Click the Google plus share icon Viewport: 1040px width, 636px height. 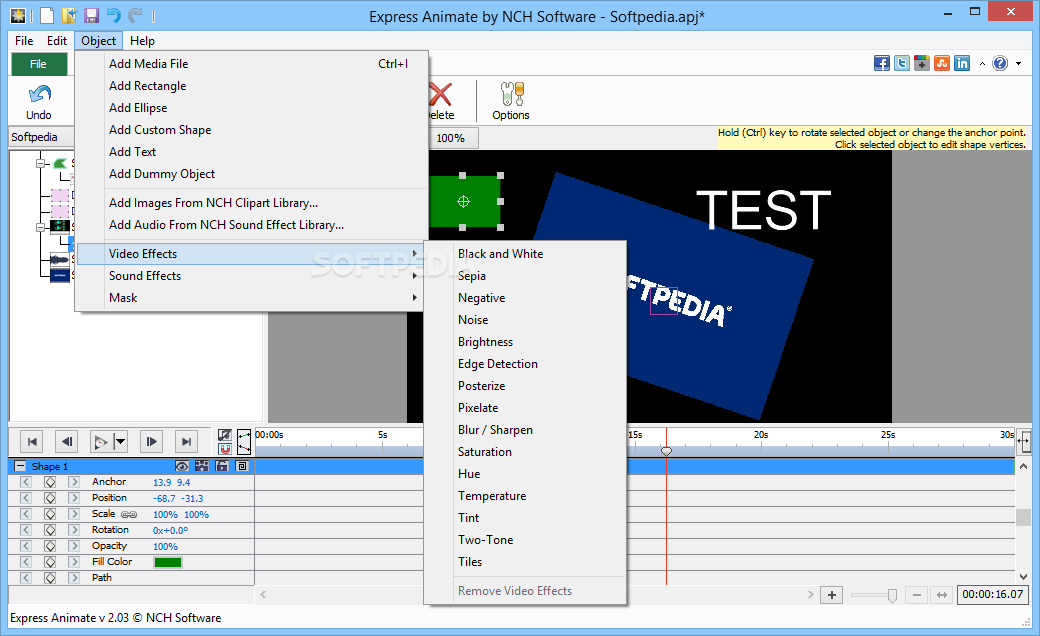921,63
